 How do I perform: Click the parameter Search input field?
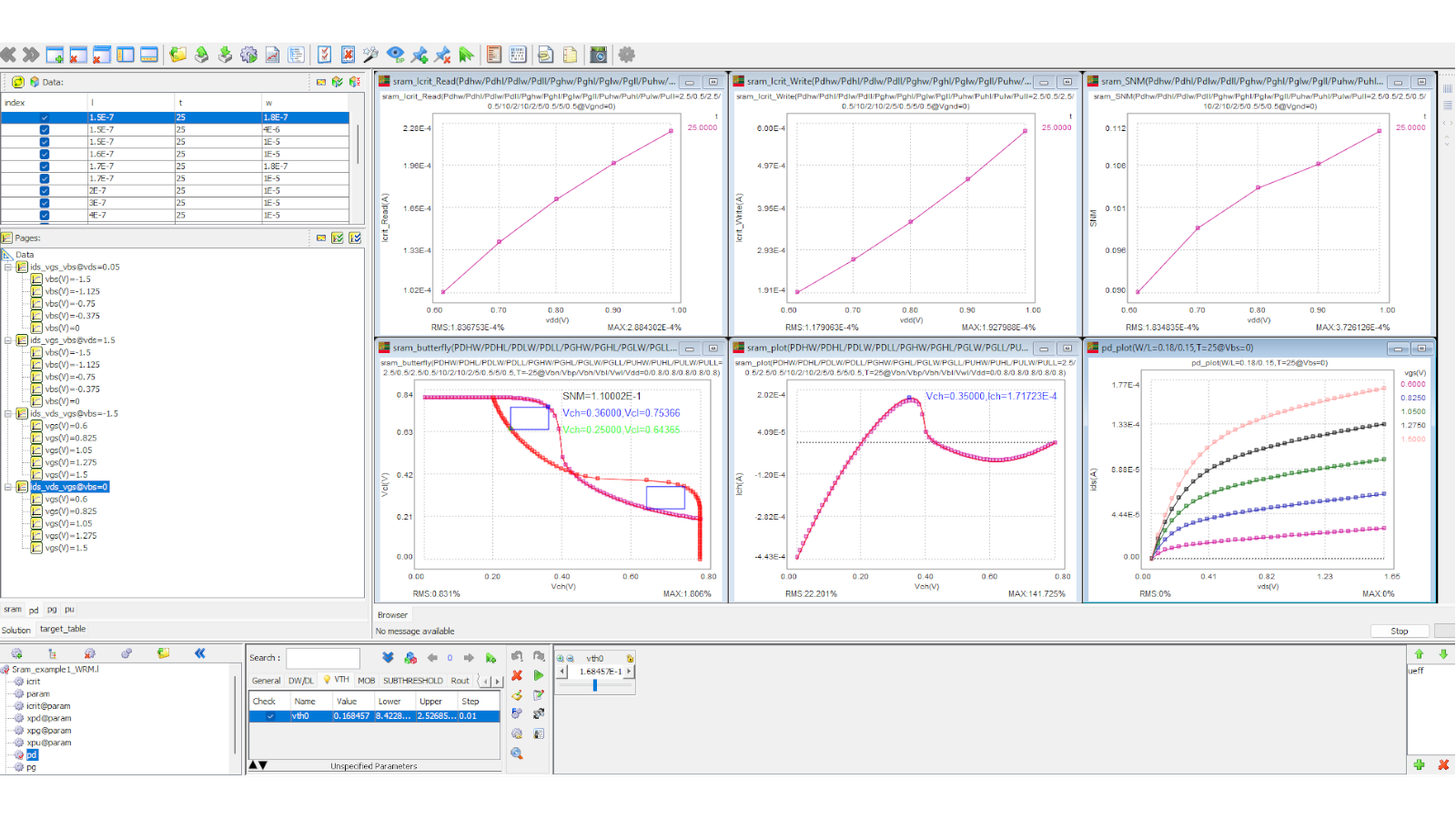click(323, 658)
